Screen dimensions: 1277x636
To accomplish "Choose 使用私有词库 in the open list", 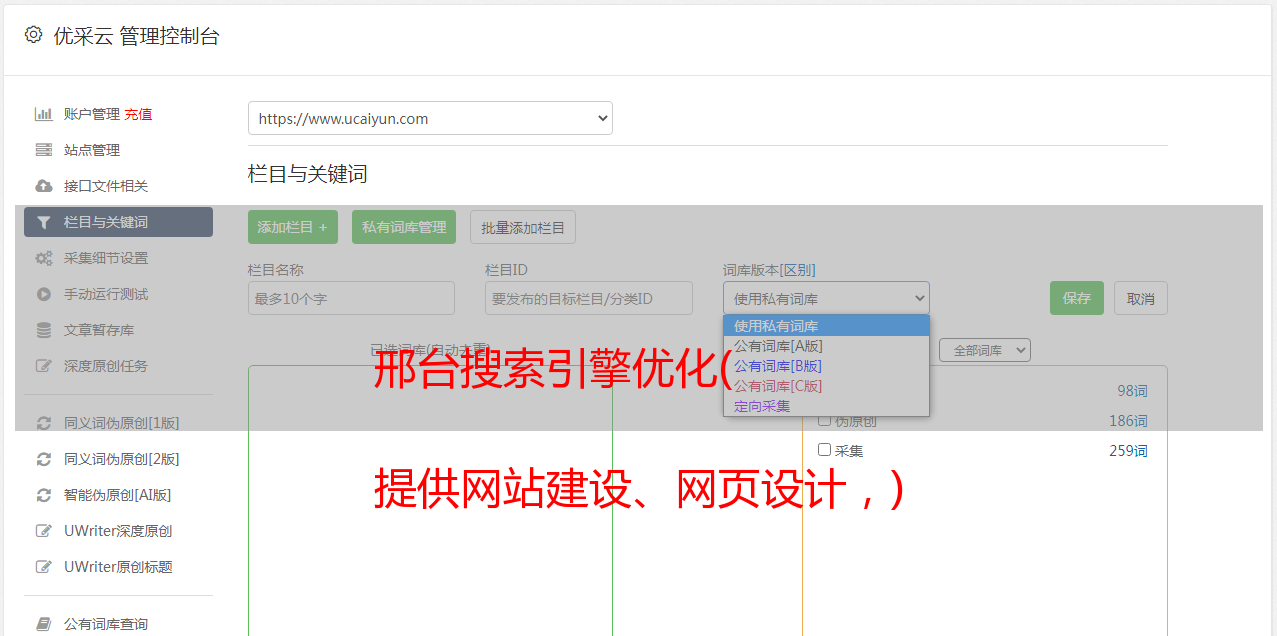I will (826, 326).
